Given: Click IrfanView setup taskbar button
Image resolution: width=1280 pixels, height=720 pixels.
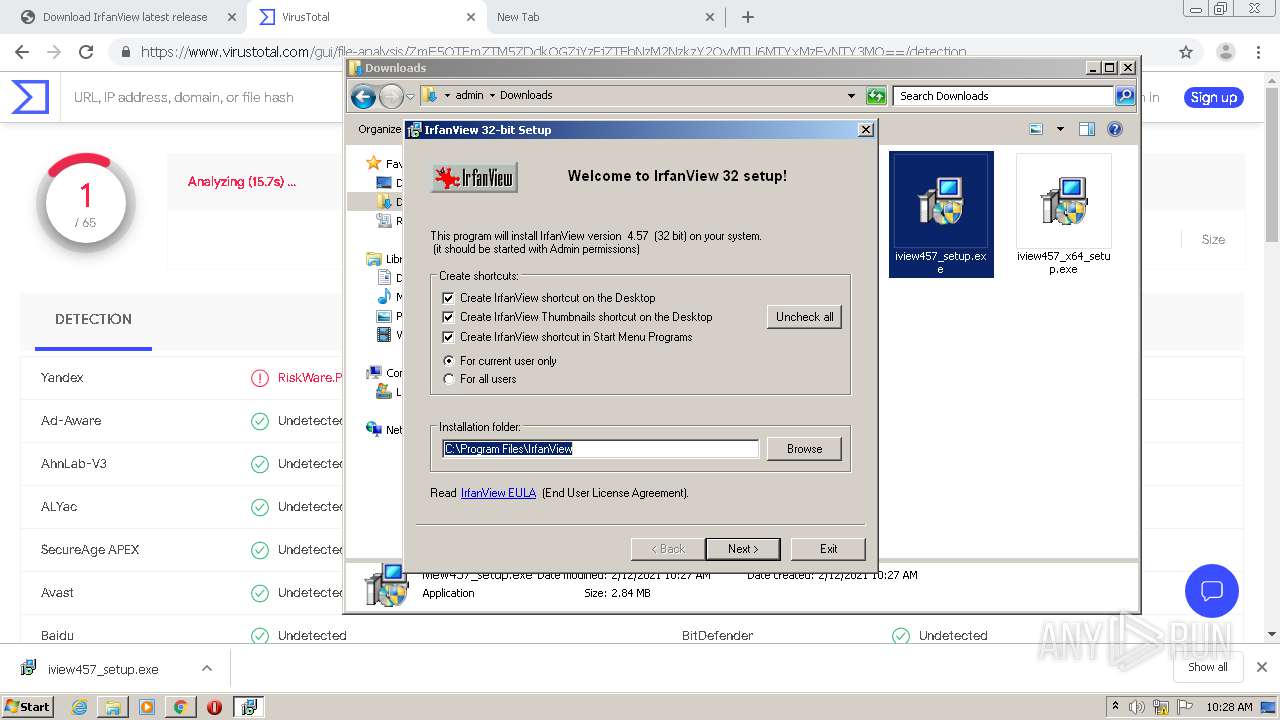Looking at the screenshot, I should (x=248, y=707).
